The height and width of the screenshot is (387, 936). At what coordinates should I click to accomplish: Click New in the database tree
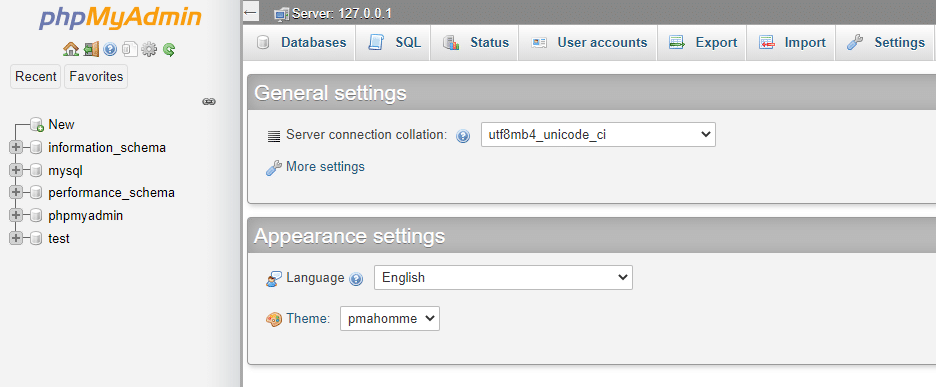[x=61, y=124]
